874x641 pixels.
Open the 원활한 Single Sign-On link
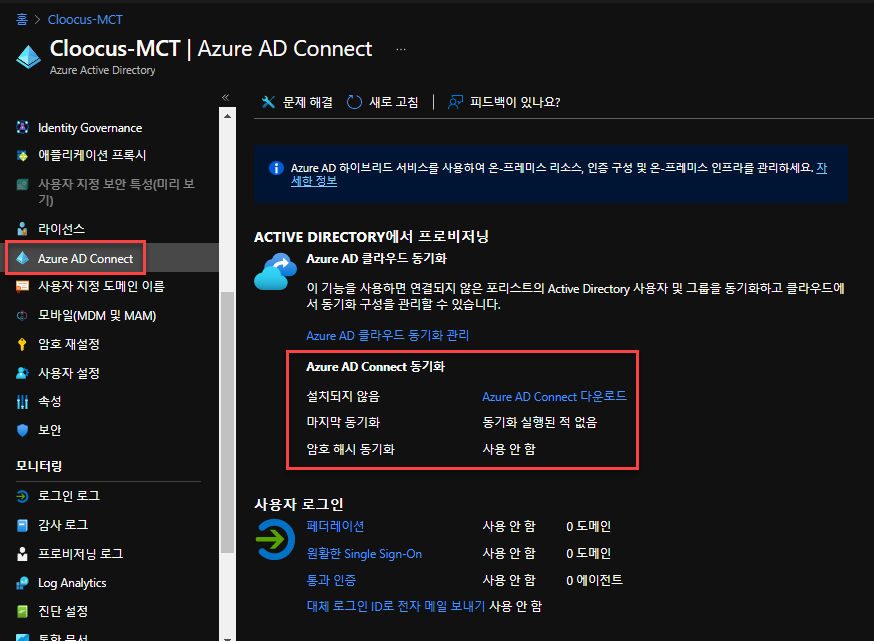pyautogui.click(x=364, y=553)
